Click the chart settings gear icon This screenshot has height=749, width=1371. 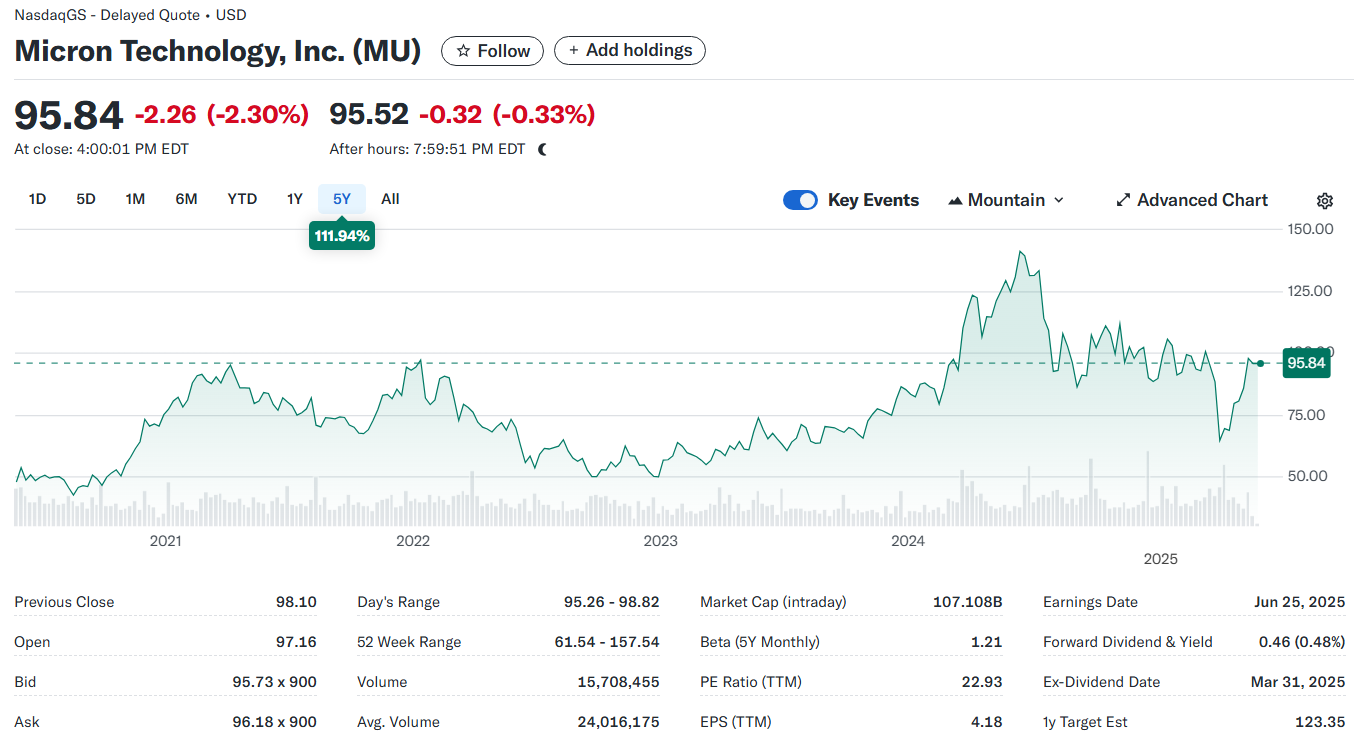click(x=1325, y=201)
